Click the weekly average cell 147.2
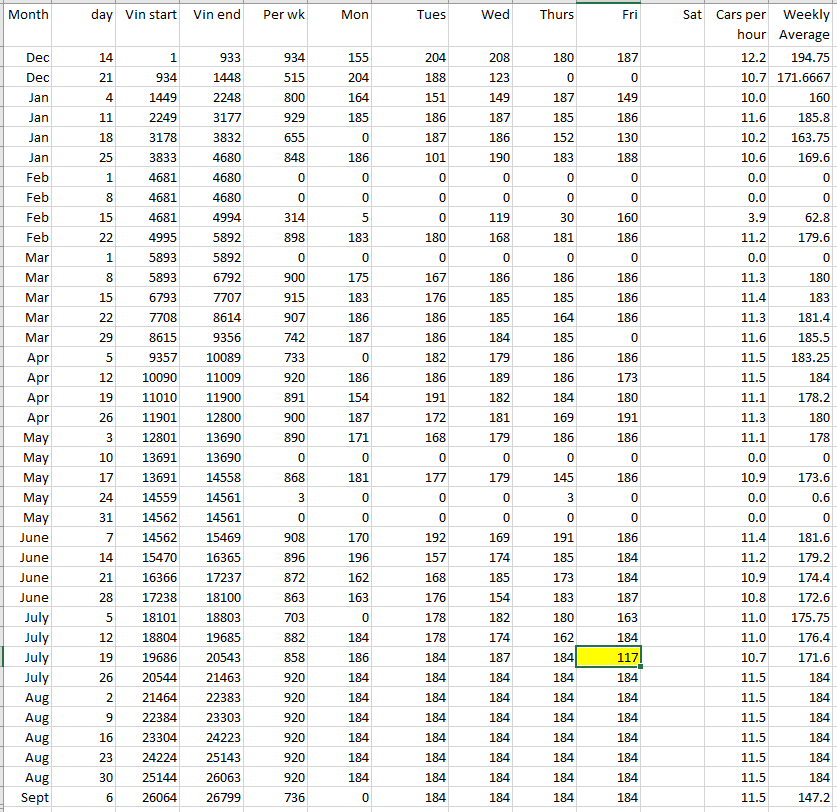The width and height of the screenshot is (837, 812). (x=805, y=797)
